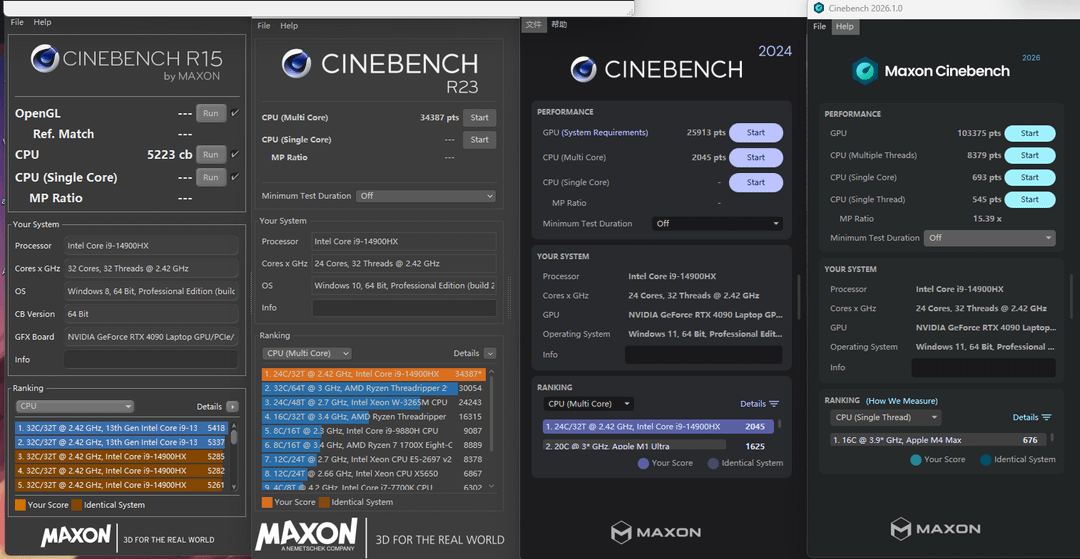Open CPU (Multi Core) ranking dropdown in Cinebench 2024
Image resolution: width=1080 pixels, height=559 pixels.
588,404
